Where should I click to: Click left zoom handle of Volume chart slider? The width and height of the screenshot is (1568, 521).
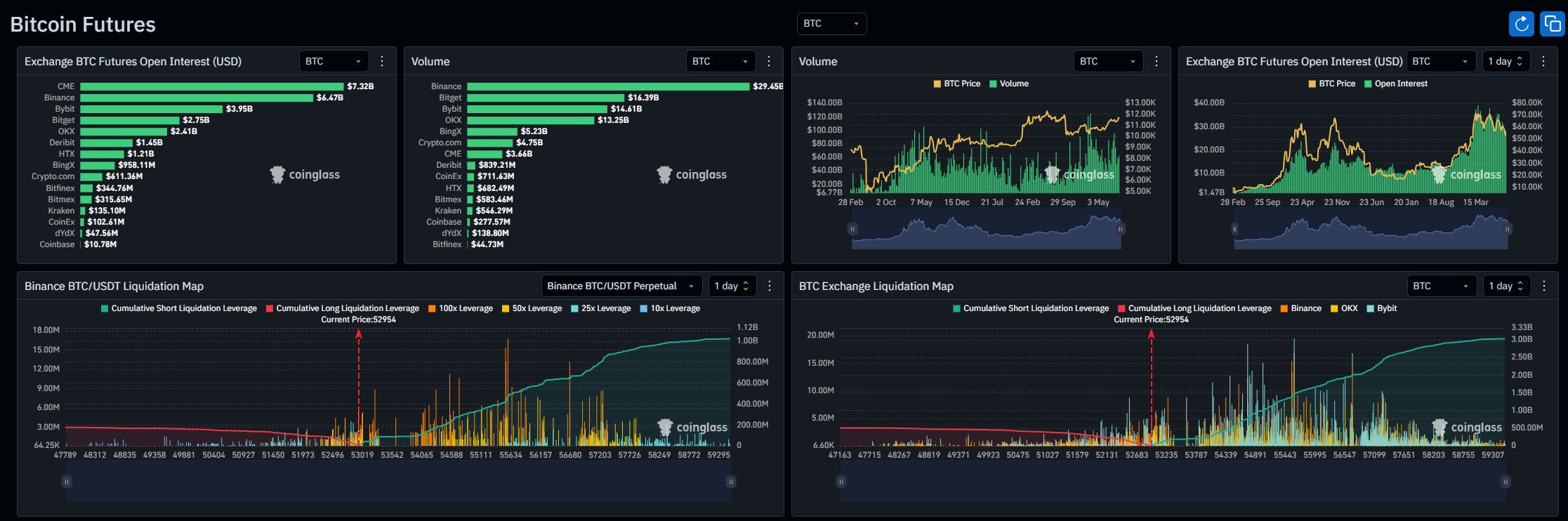(x=852, y=229)
